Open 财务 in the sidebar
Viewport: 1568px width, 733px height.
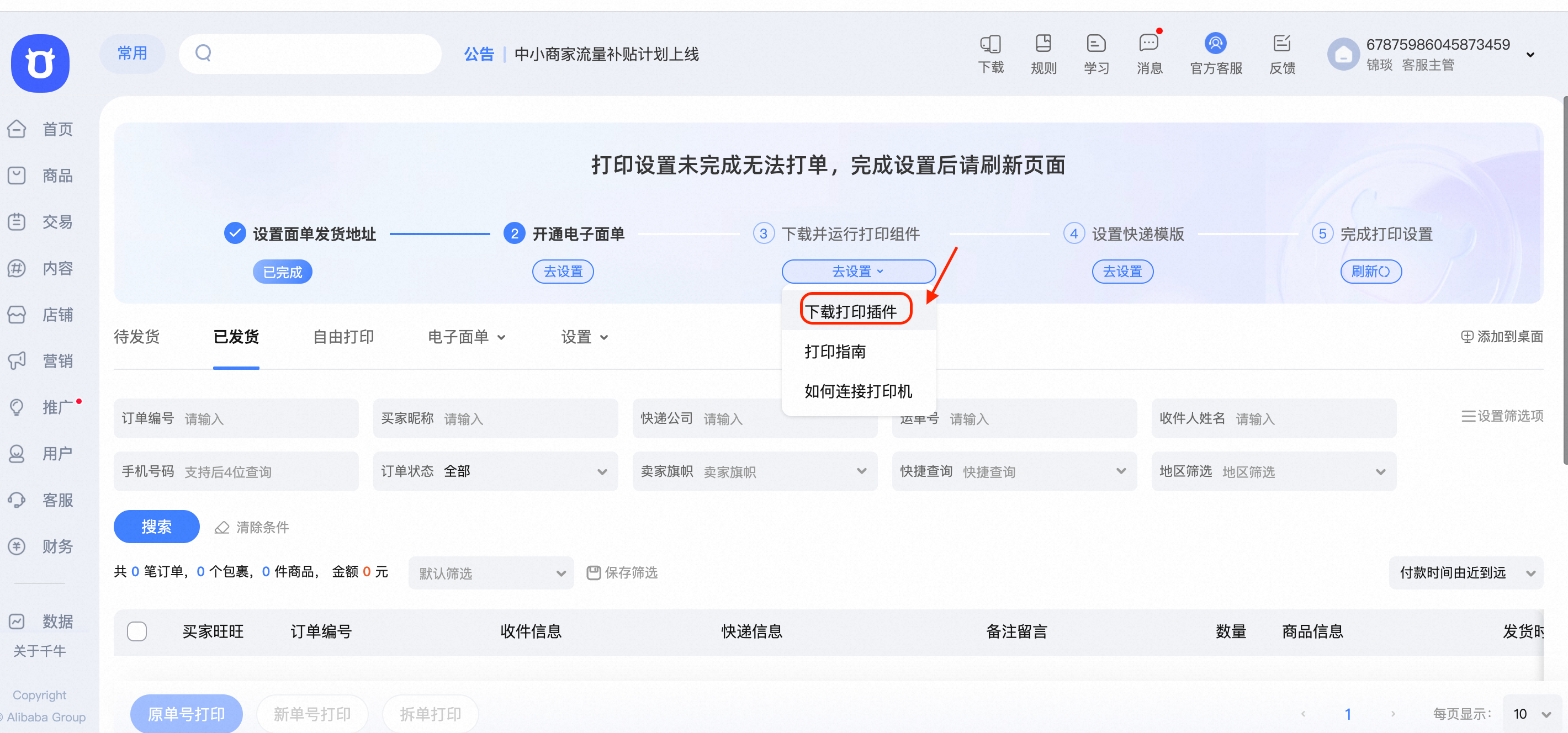[x=40, y=546]
